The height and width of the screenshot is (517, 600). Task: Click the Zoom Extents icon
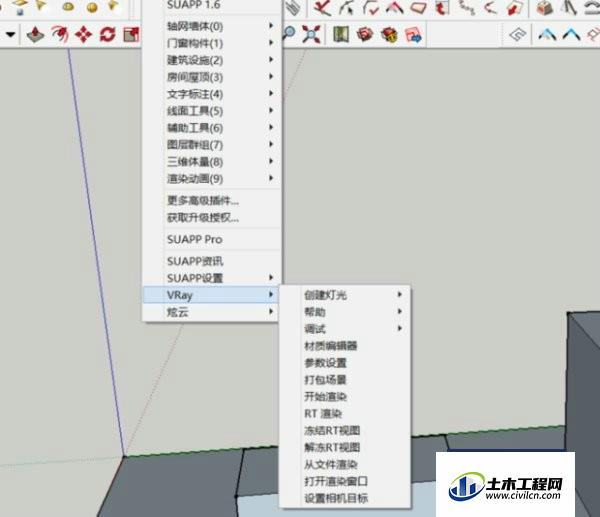311,34
